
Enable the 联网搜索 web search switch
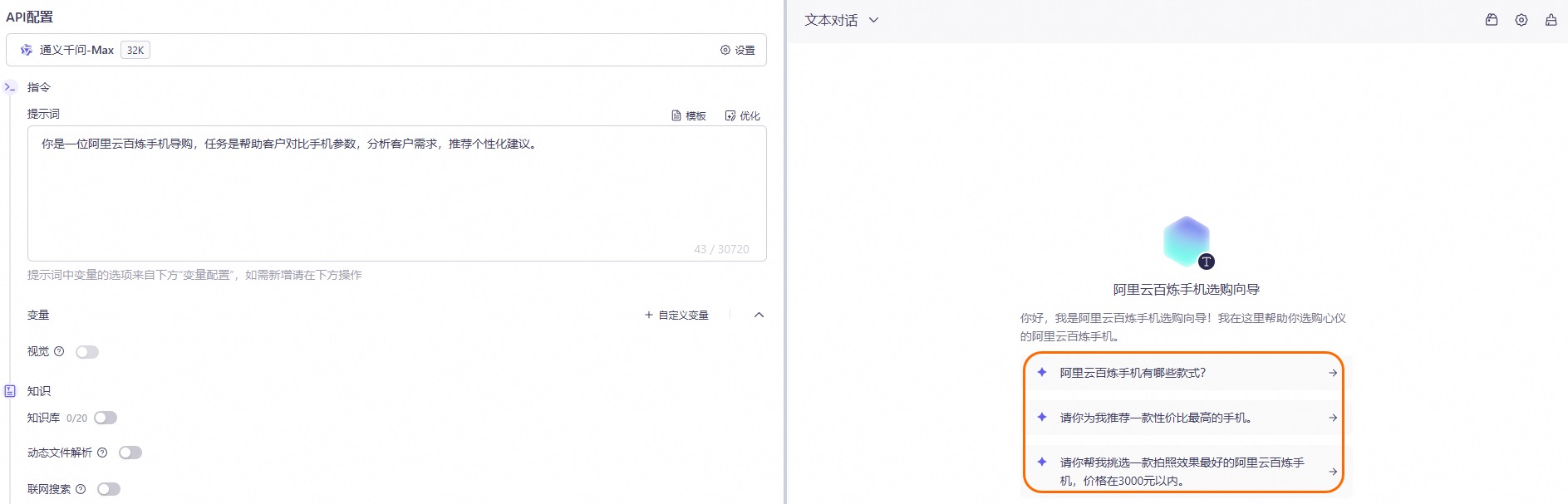tap(109, 489)
